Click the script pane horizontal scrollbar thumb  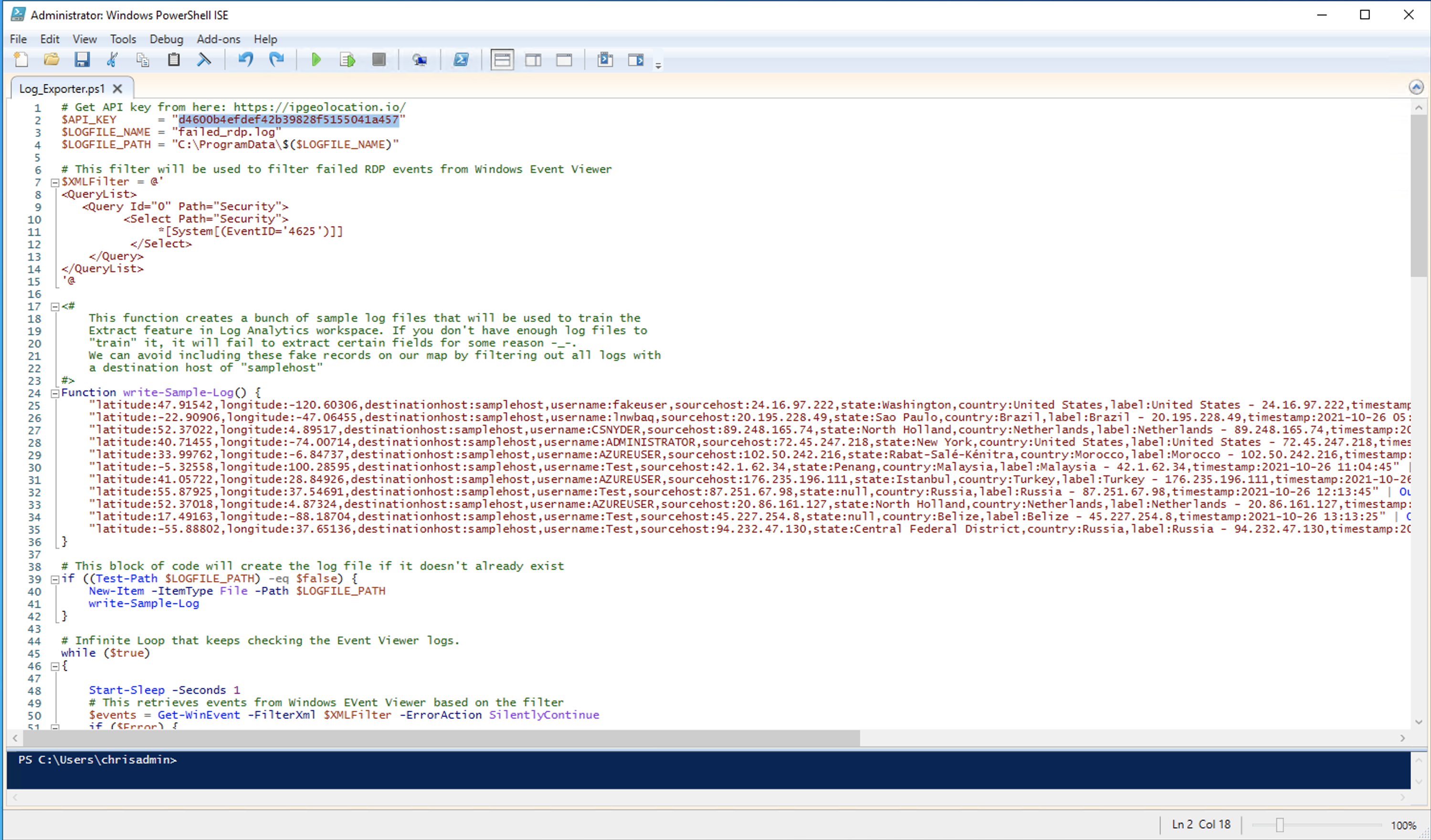tap(441, 738)
